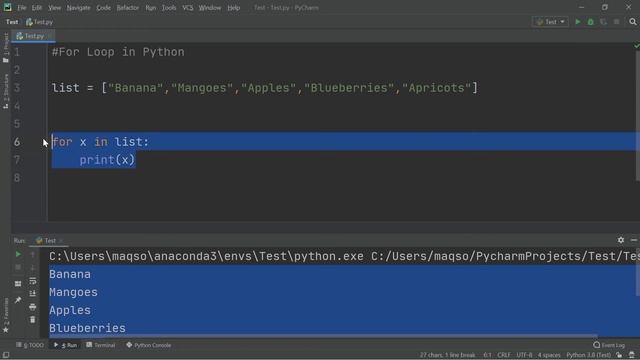Open the Run menu in menu bar
Image resolution: width=640 pixels, height=360 pixels.
pos(151,8)
